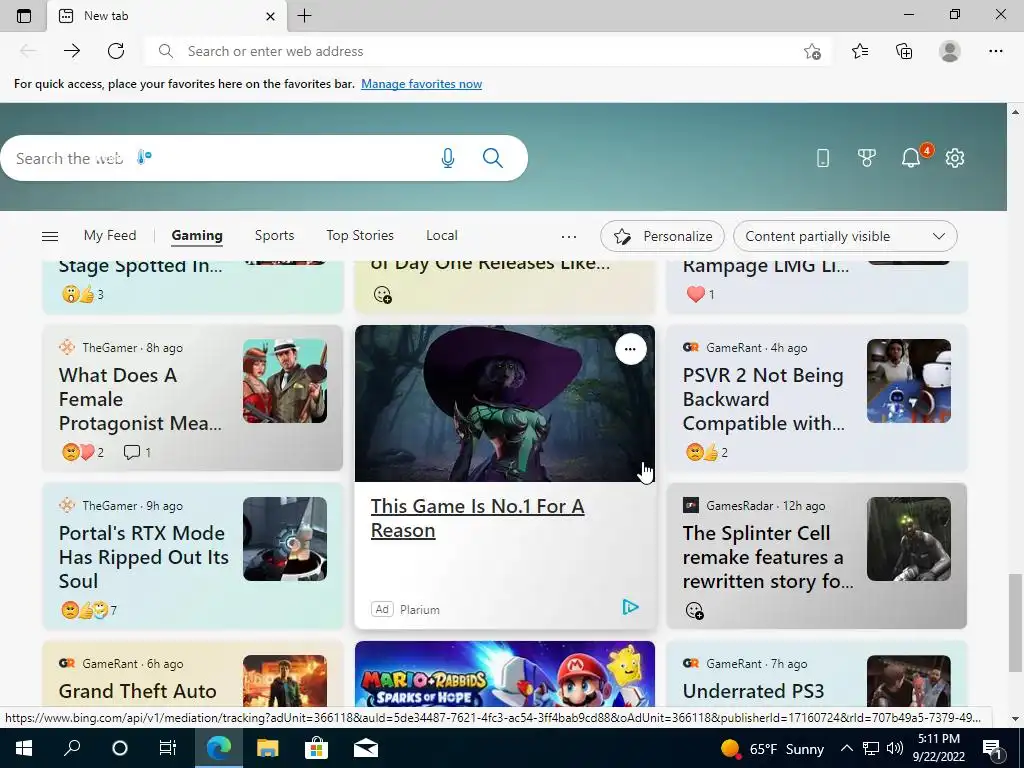Open page settings gear icon

point(955,157)
